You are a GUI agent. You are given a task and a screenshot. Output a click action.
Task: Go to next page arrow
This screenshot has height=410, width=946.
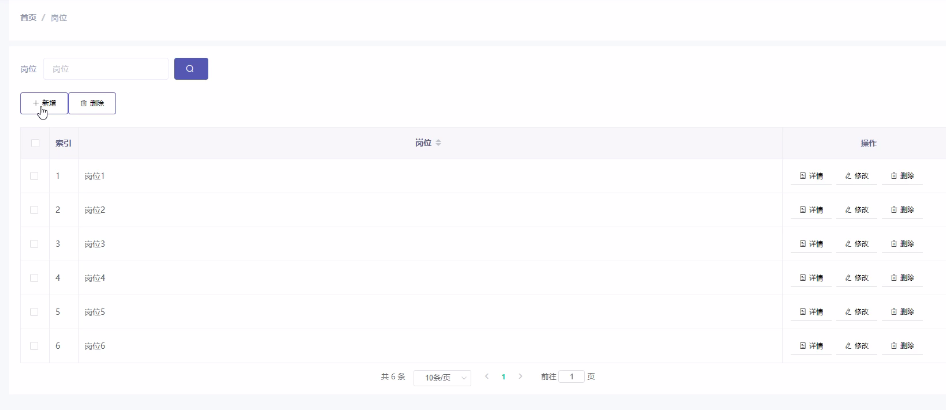[521, 377]
